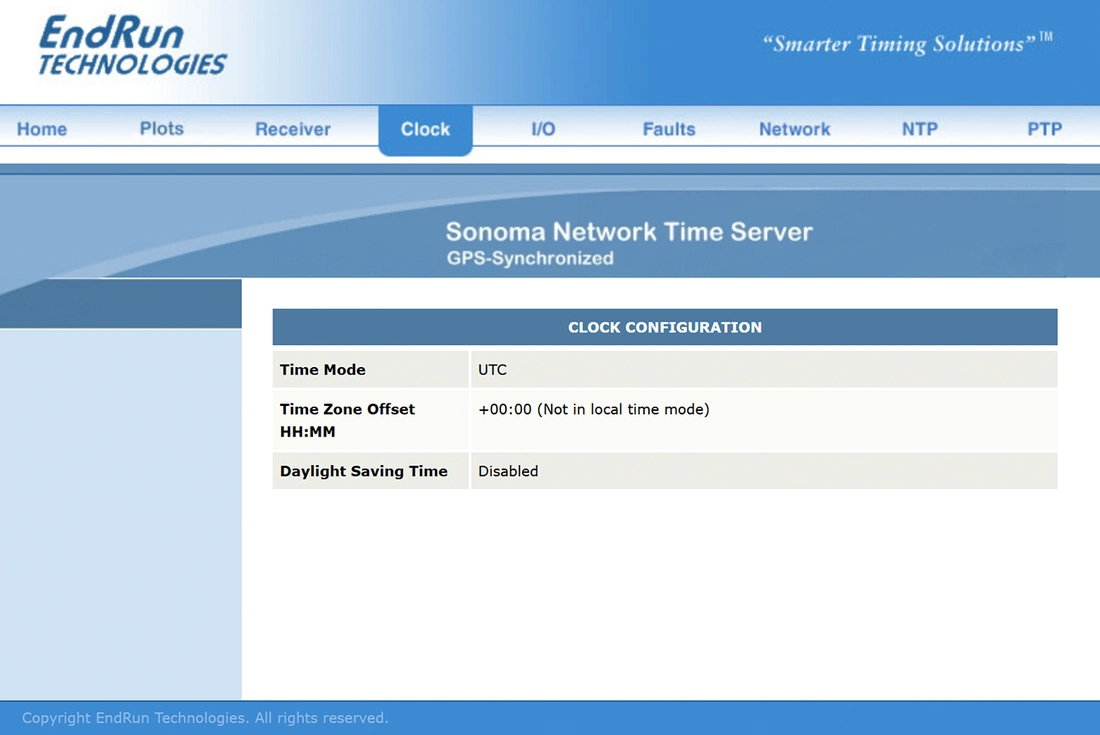
Task: Switch to the Receiver tab
Action: [293, 129]
